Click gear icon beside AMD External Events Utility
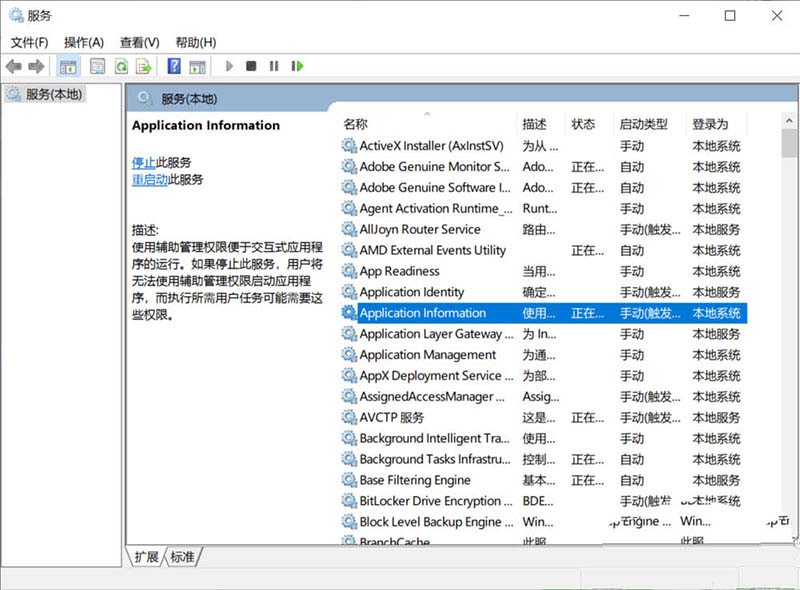 (349, 251)
